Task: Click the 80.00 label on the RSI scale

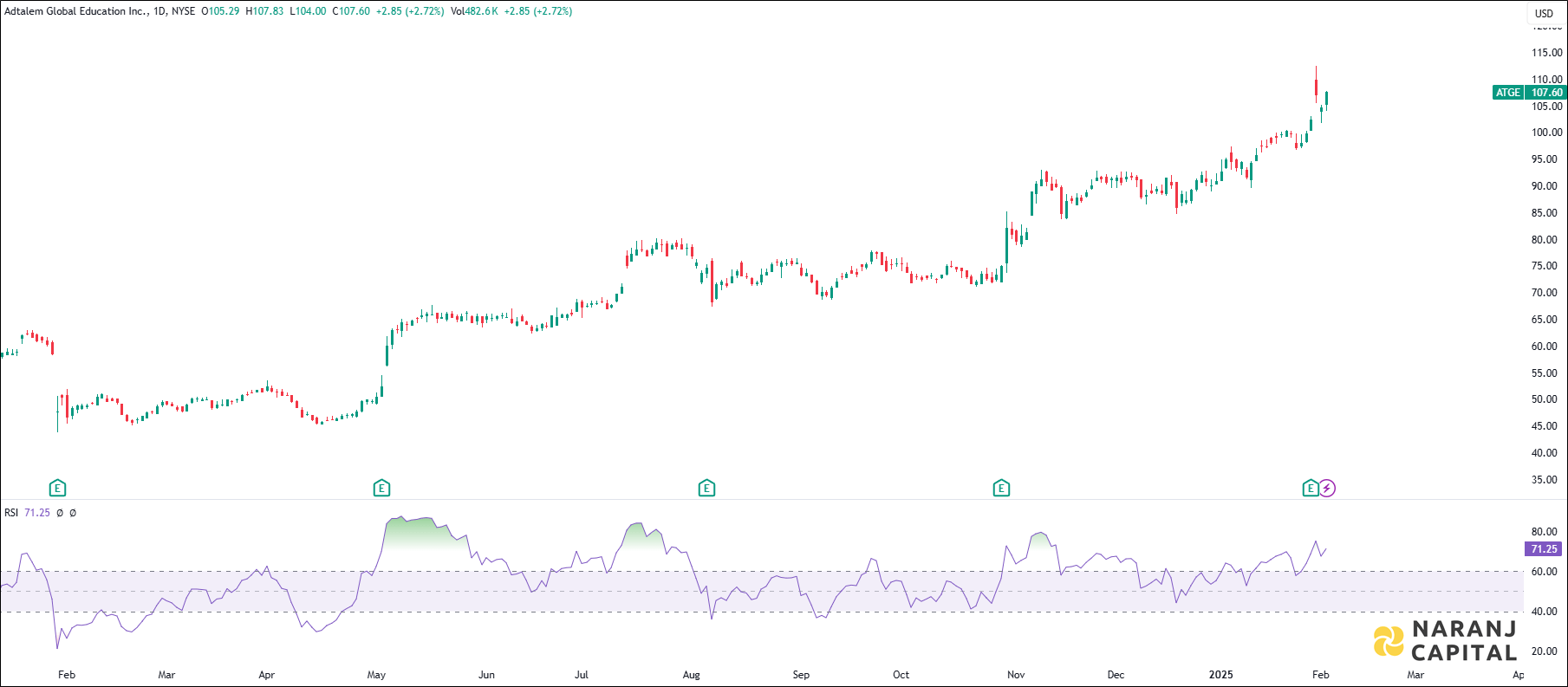Action: tap(1544, 532)
